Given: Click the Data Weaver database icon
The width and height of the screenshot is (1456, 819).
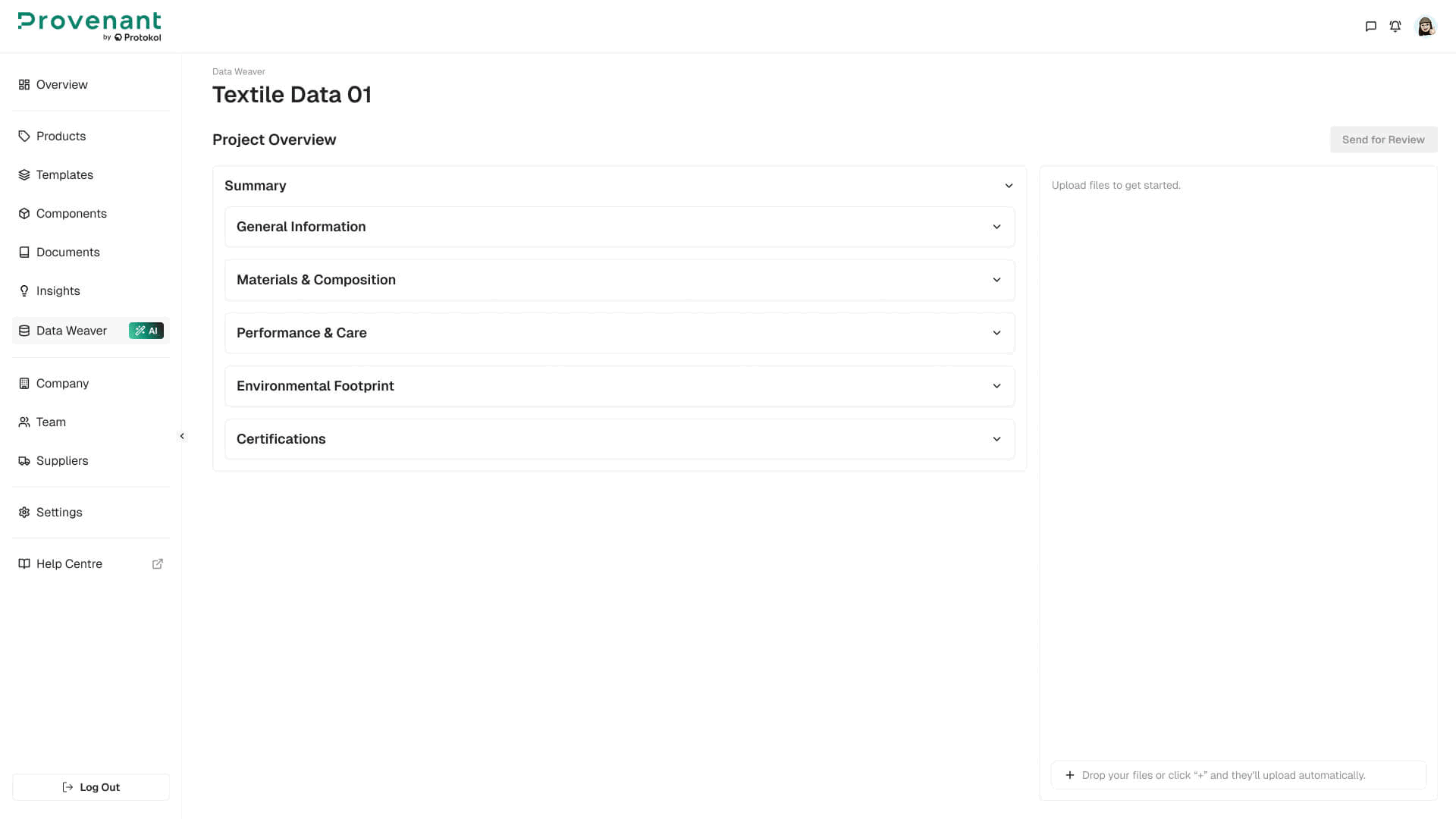Looking at the screenshot, I should (24, 331).
